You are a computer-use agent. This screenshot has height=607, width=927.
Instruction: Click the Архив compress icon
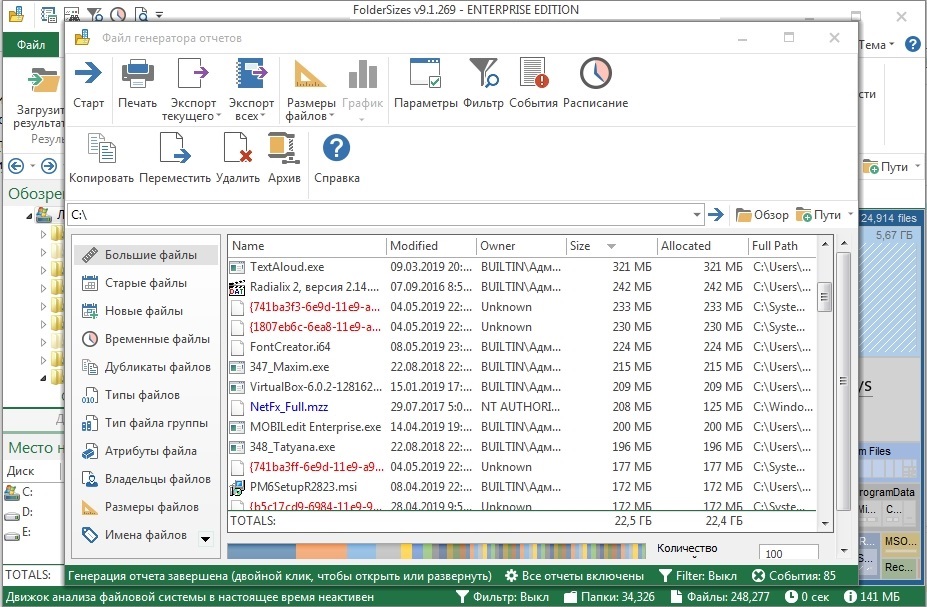coord(284,148)
